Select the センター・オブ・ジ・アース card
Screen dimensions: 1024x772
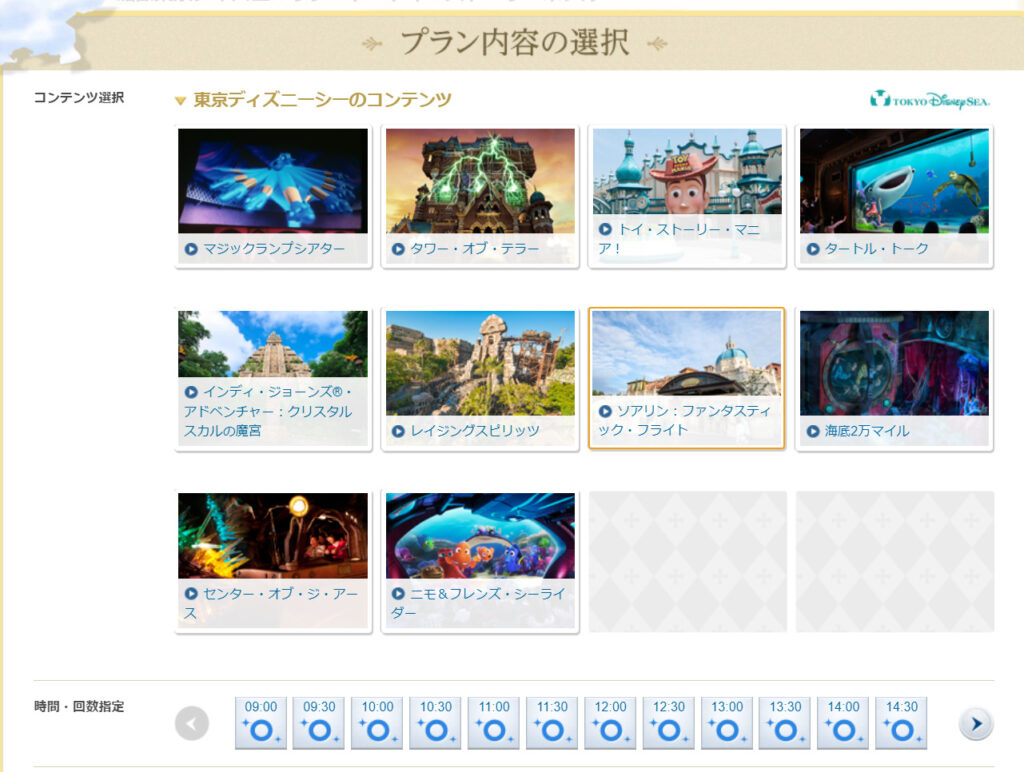coord(273,561)
